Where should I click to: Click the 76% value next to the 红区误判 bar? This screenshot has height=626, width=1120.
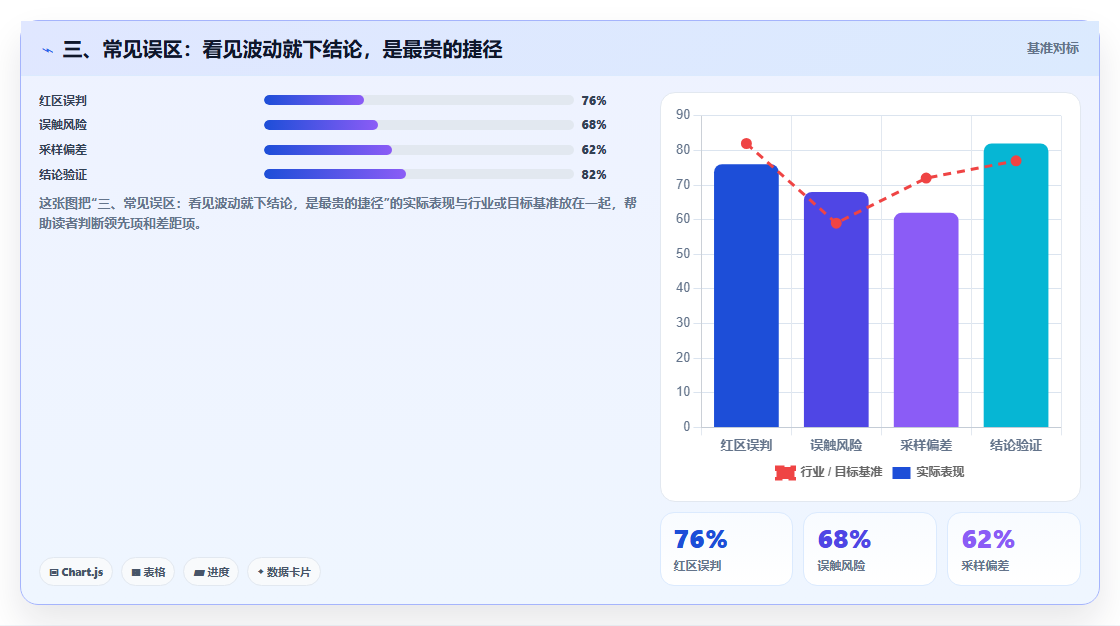594,101
